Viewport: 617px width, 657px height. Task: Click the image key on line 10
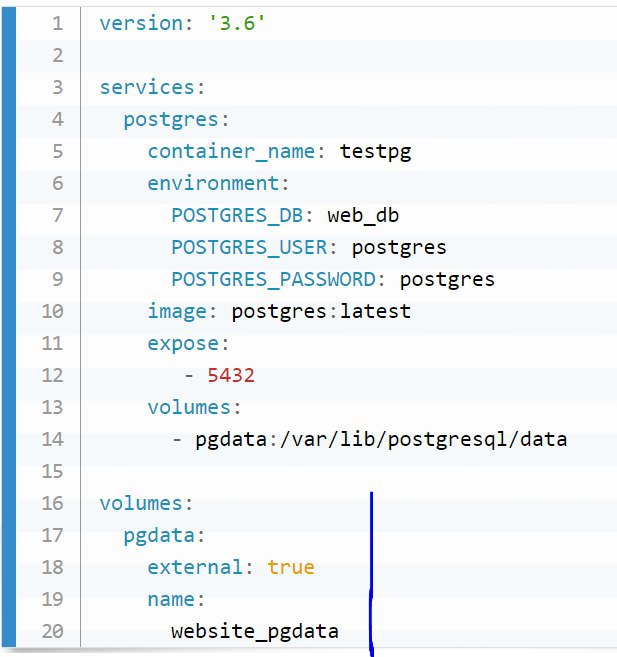point(177,311)
